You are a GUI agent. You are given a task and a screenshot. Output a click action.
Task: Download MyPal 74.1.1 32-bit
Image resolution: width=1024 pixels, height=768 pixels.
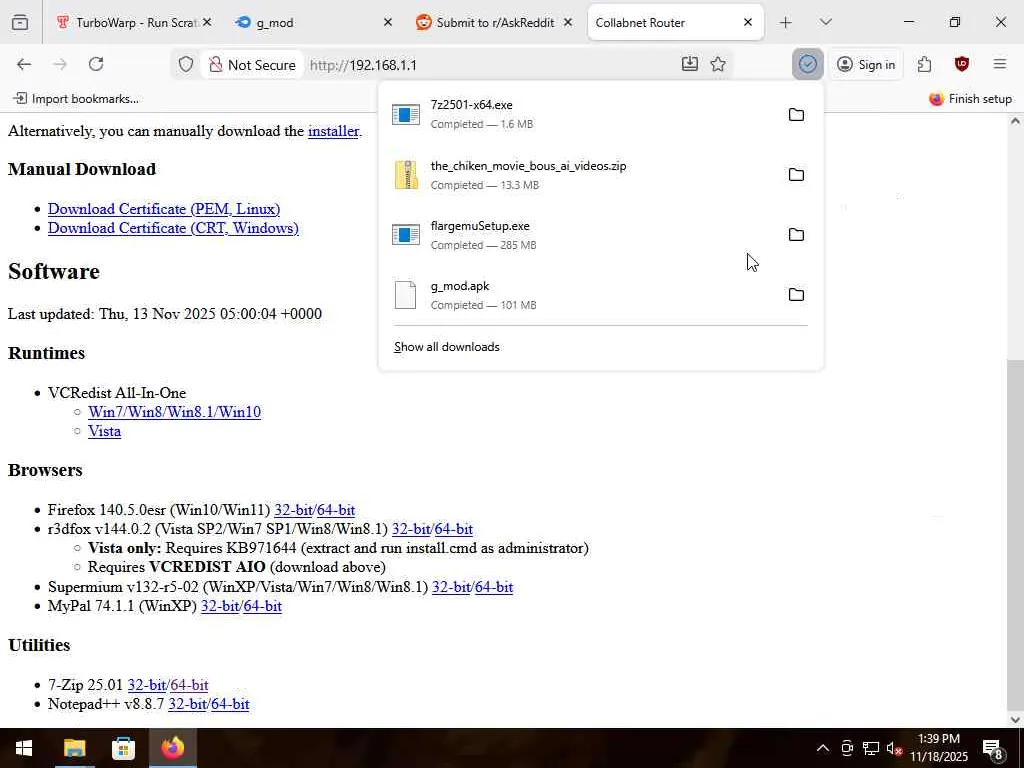(x=220, y=606)
